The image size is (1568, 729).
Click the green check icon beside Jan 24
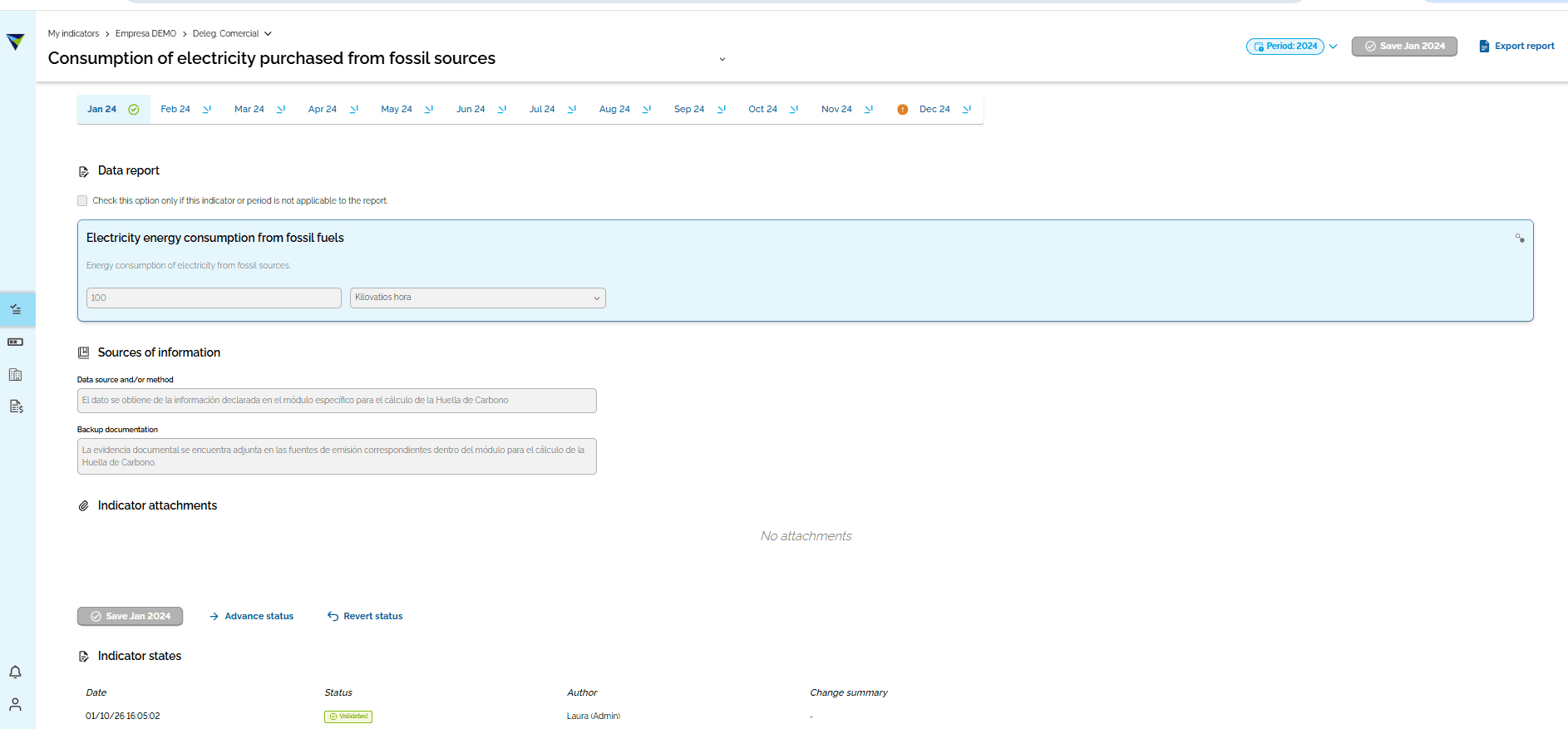click(x=134, y=110)
